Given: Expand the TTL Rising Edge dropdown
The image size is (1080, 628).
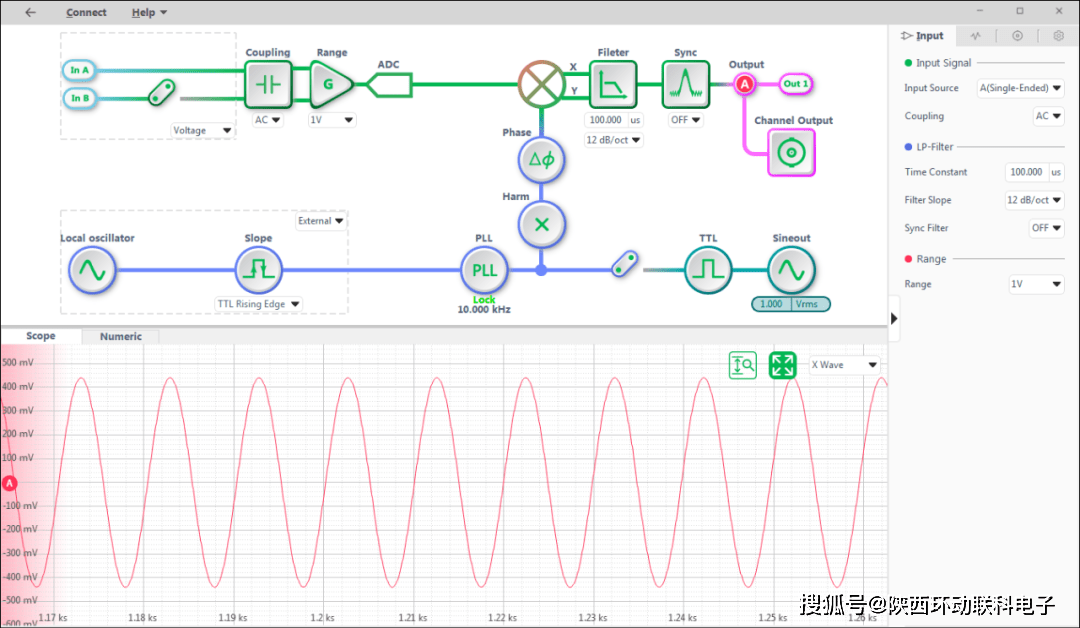Looking at the screenshot, I should pos(259,304).
